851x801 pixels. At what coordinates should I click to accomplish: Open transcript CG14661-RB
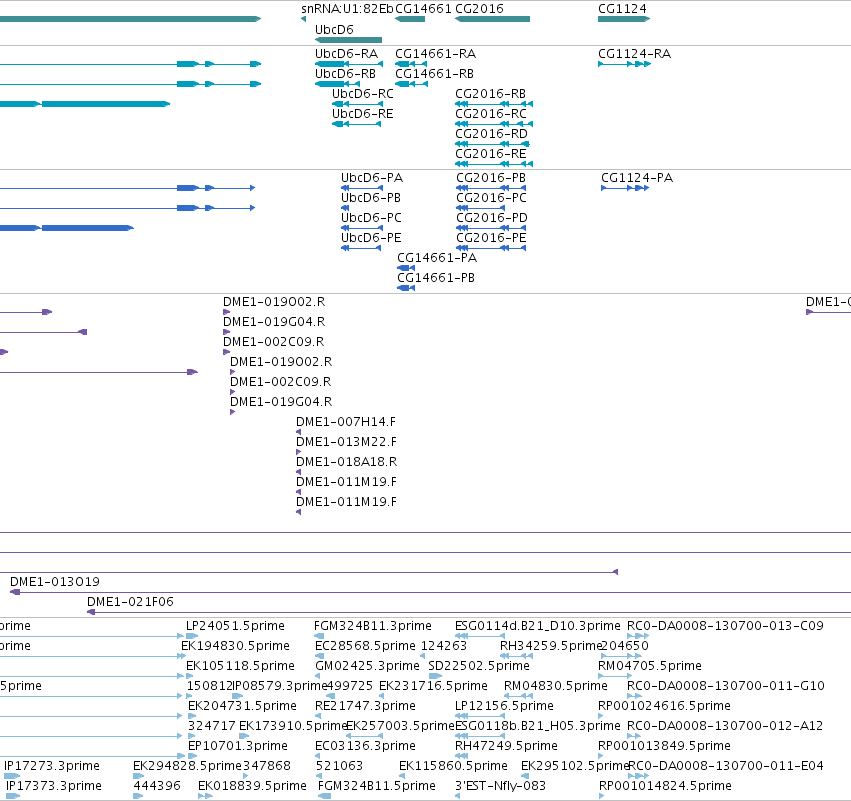coord(411,84)
